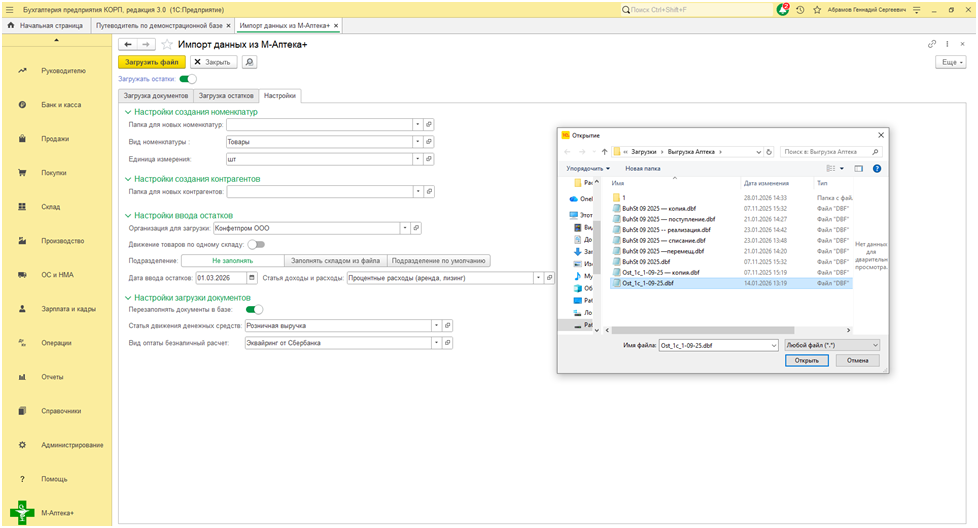978x528 pixels.
Task: Open the history clock icon
Action: 799,9
